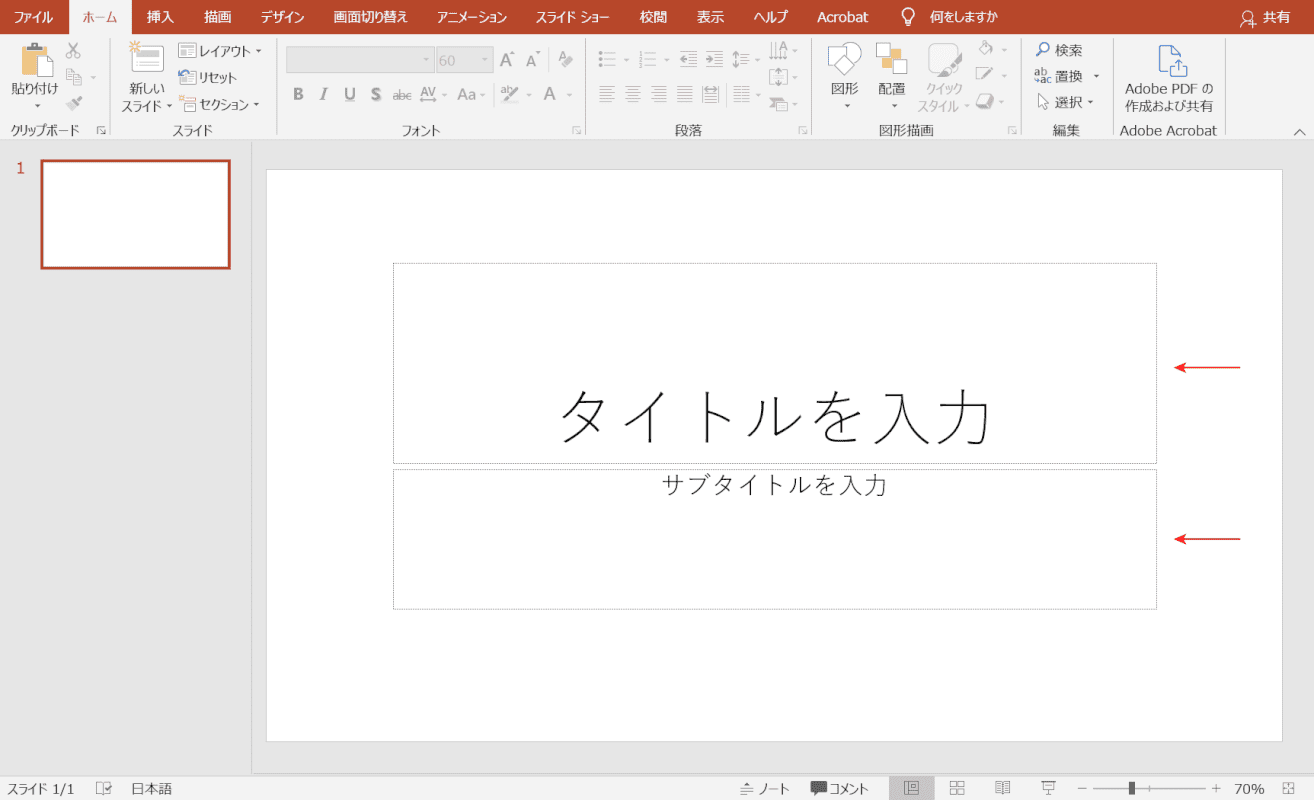Click the Reset (リセット) button
The height and width of the screenshot is (800, 1314).
[x=208, y=77]
